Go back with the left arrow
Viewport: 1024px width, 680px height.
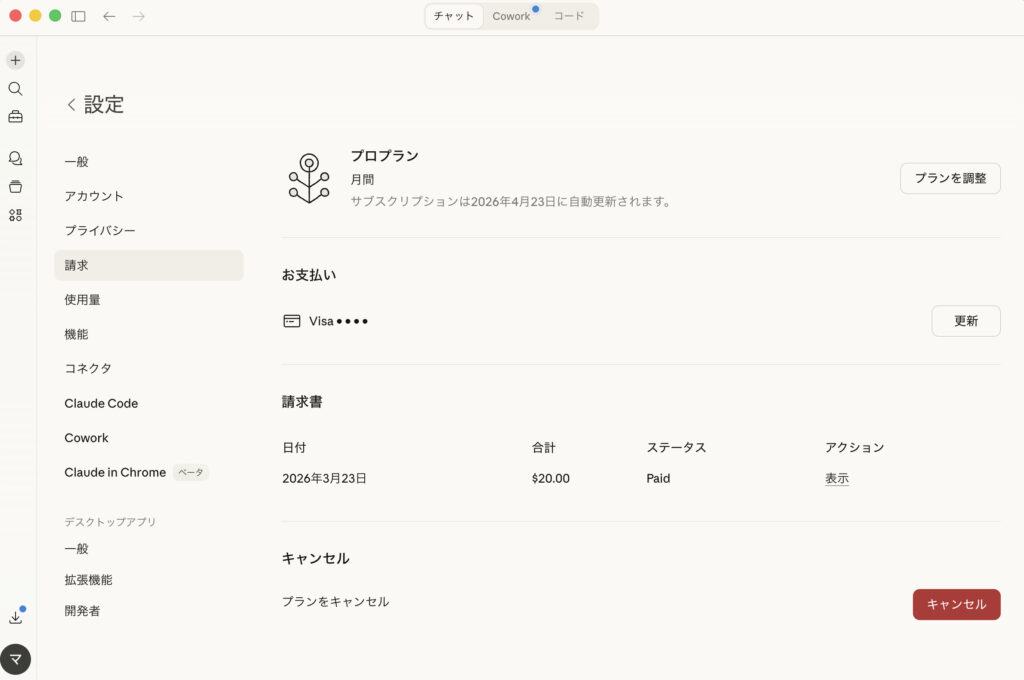pyautogui.click(x=109, y=16)
